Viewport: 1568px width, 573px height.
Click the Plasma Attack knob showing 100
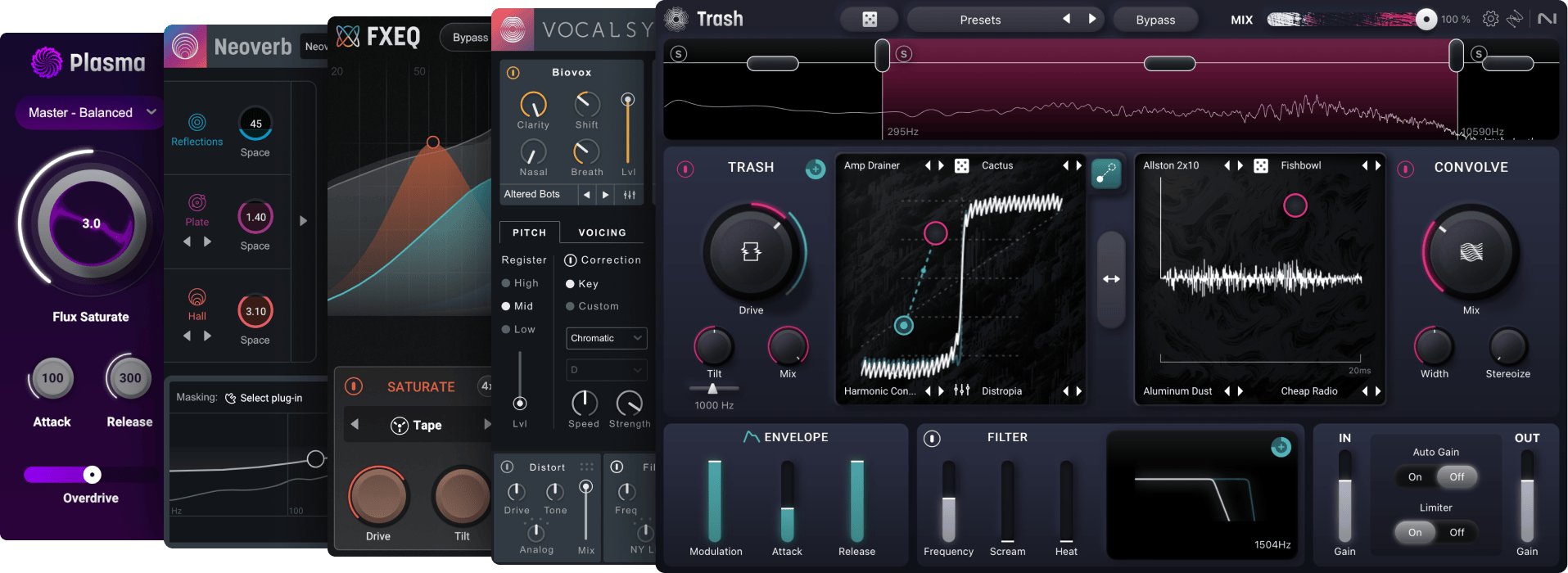pyautogui.click(x=52, y=378)
